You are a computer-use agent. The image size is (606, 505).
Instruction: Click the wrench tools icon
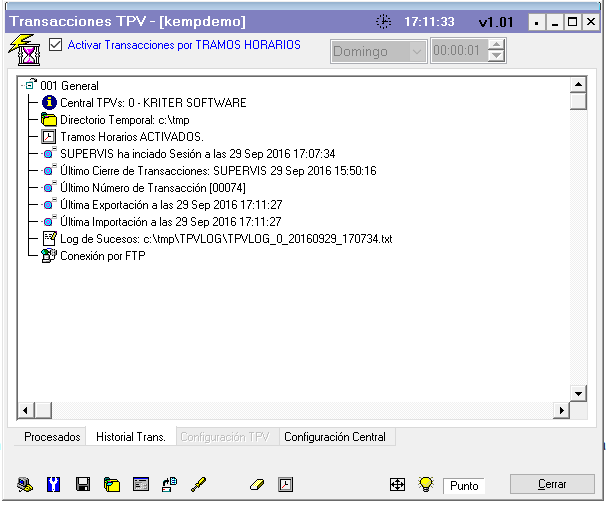point(54,484)
